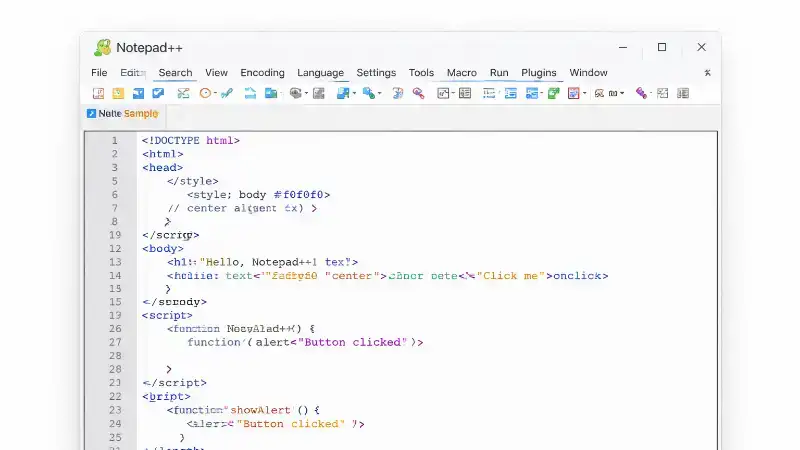The image size is (800, 450).
Task: Expand the arrow beside the gray eye icon
Action: (x=306, y=93)
